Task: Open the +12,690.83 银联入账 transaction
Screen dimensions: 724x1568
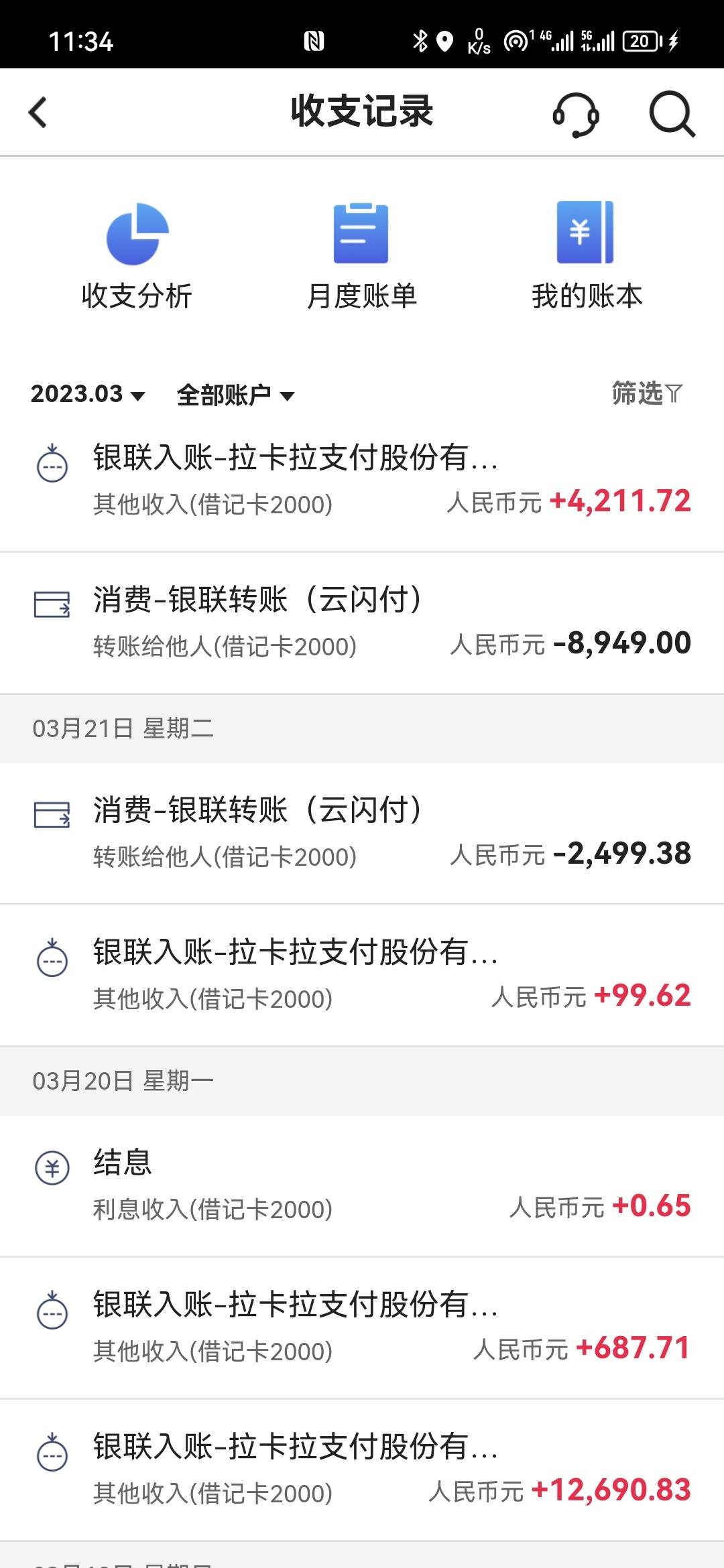Action: pos(362,1470)
